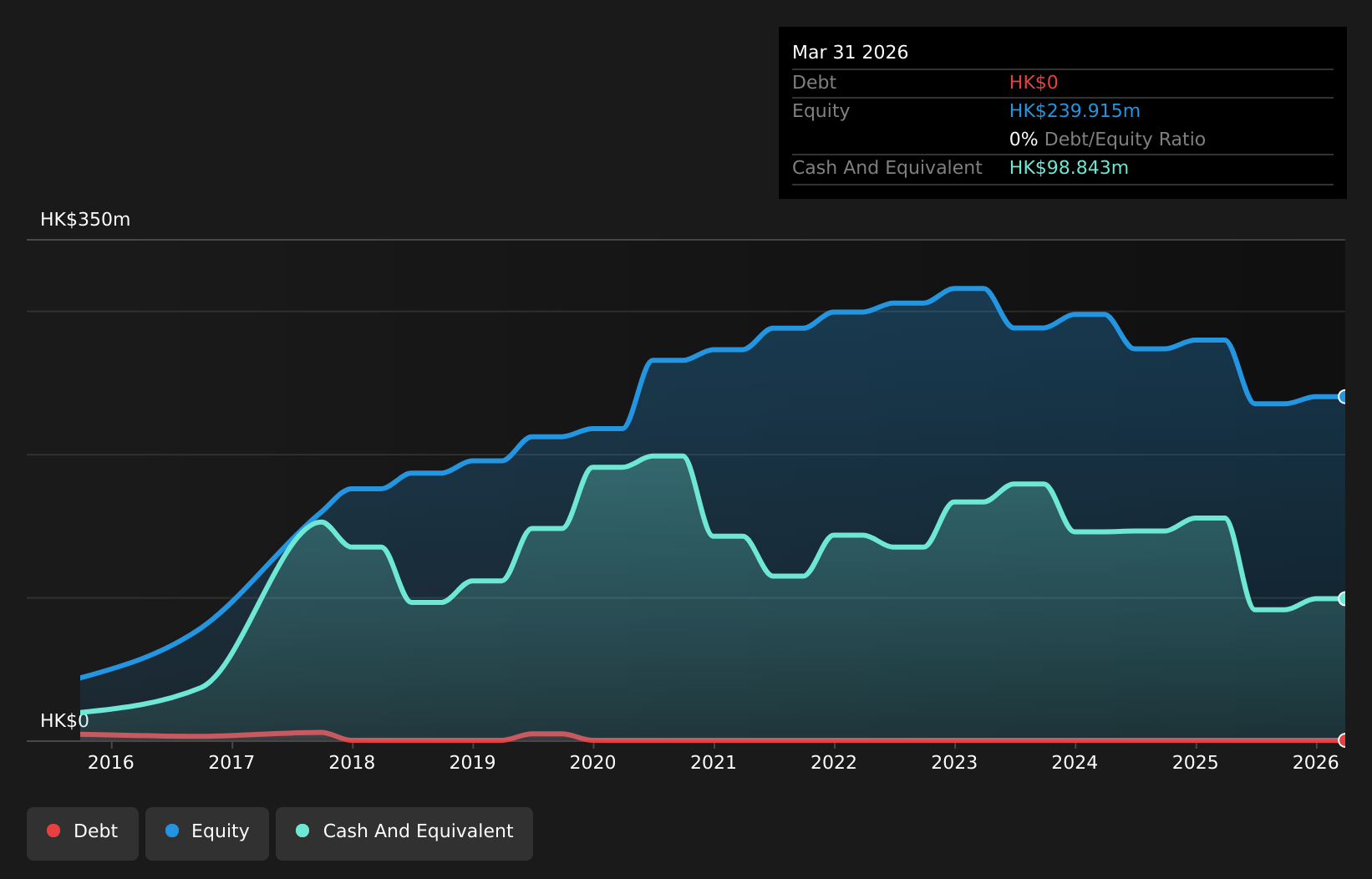1372x879 pixels.
Task: Click the 2021 x-axis label
Action: 714,762
